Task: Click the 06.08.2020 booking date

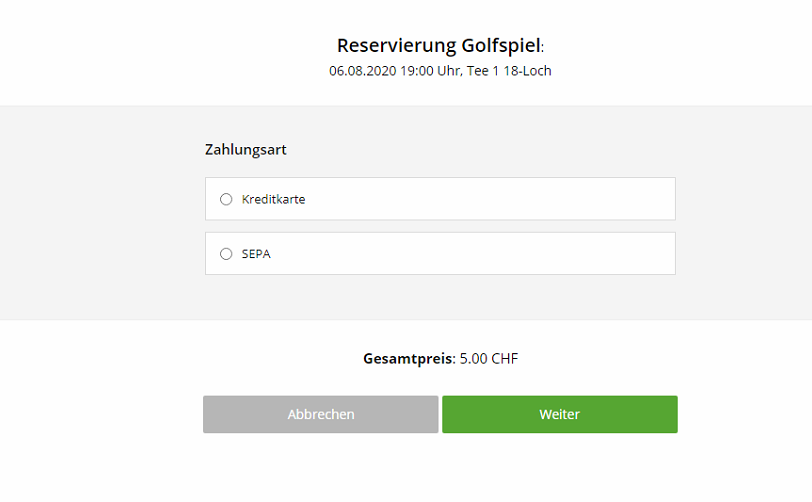Action: point(362,71)
